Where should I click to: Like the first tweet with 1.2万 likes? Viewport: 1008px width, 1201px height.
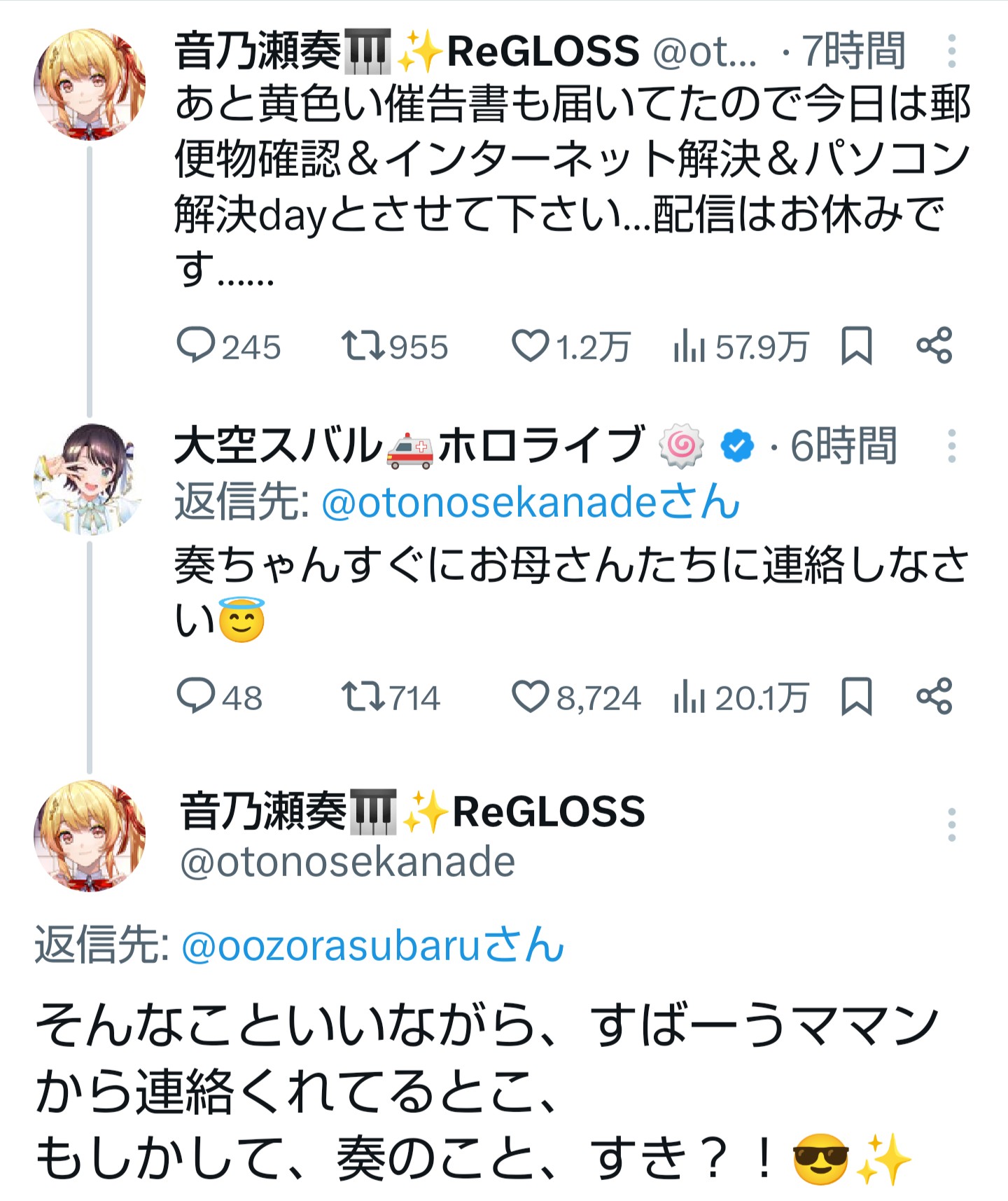[530, 345]
